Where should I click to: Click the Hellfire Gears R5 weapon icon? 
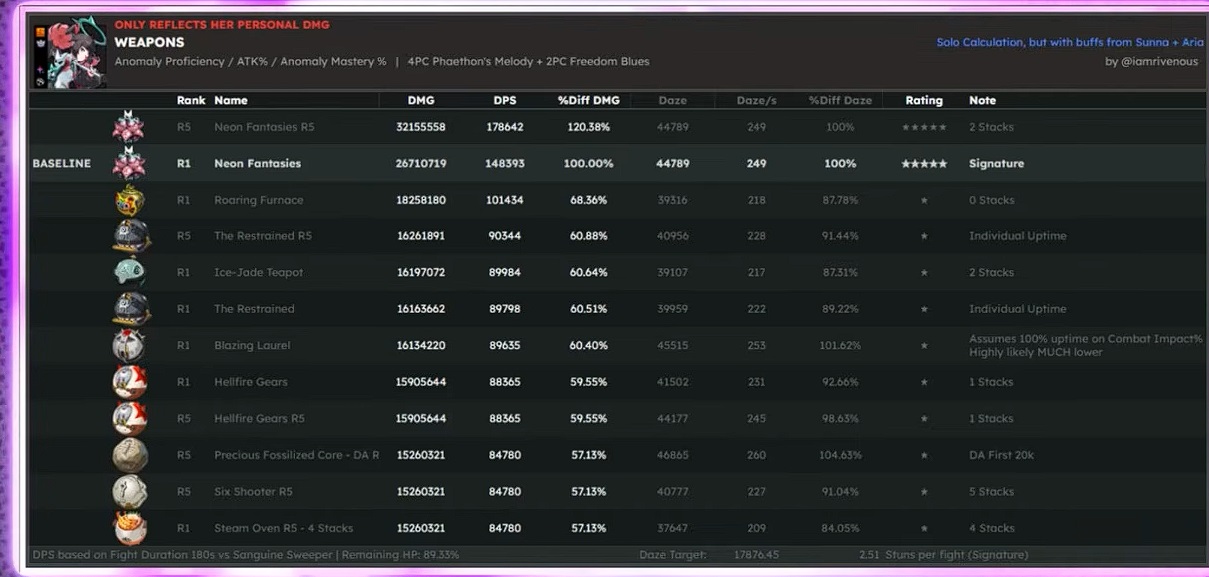(x=130, y=418)
